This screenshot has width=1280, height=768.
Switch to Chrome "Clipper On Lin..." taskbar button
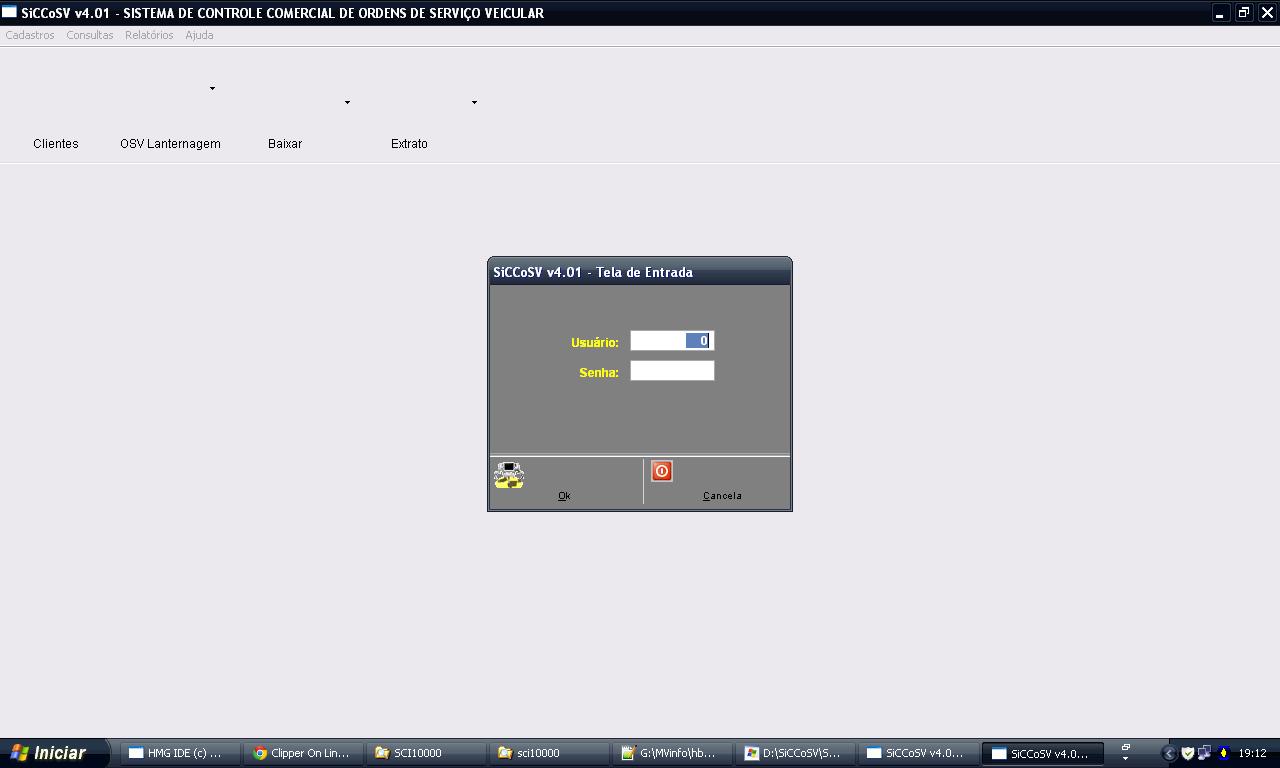pyautogui.click(x=303, y=753)
